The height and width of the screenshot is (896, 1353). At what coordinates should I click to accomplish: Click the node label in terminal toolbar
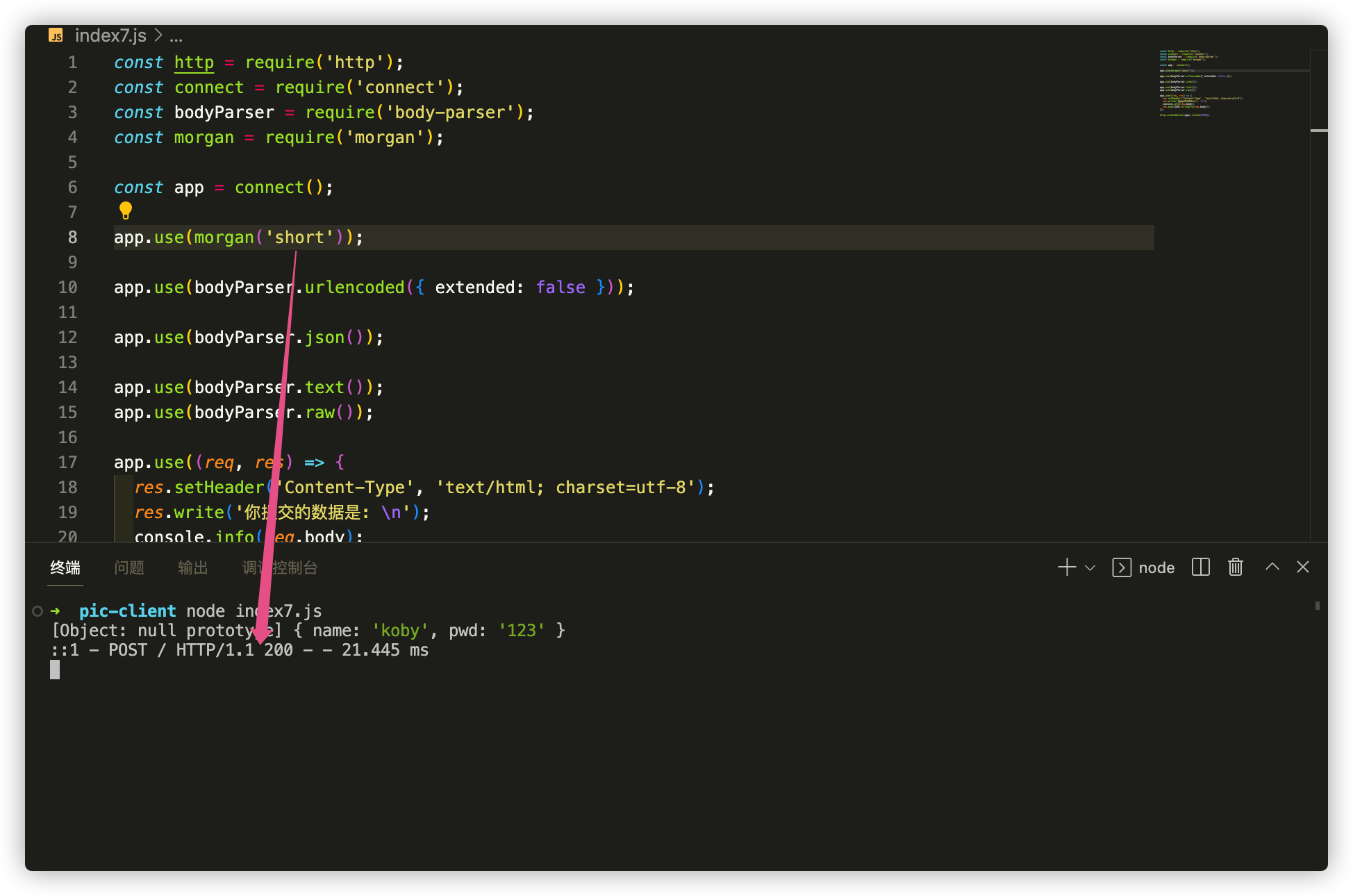(1156, 568)
